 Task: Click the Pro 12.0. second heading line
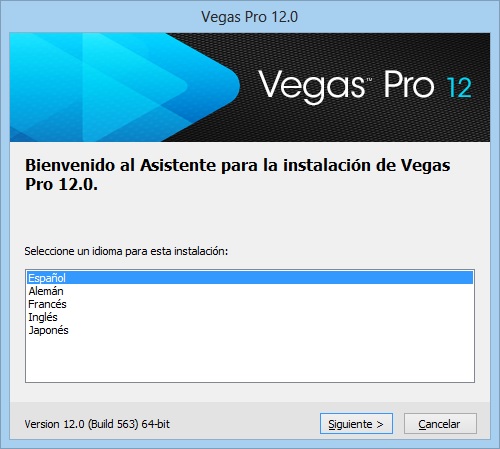pos(61,184)
